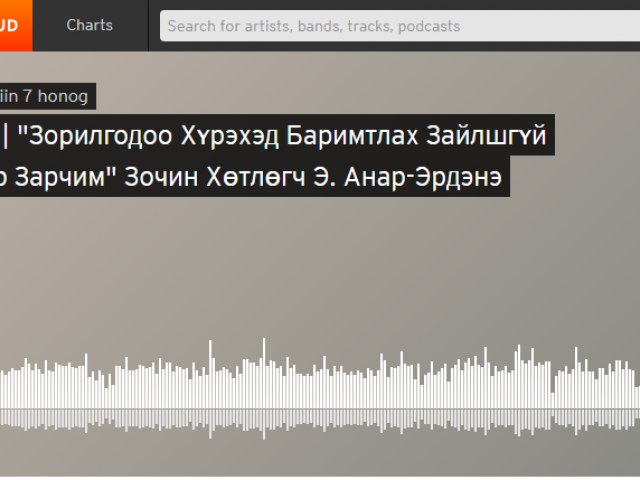The width and height of the screenshot is (640, 480).
Task: Open the Charts page
Action: pyautogui.click(x=90, y=25)
